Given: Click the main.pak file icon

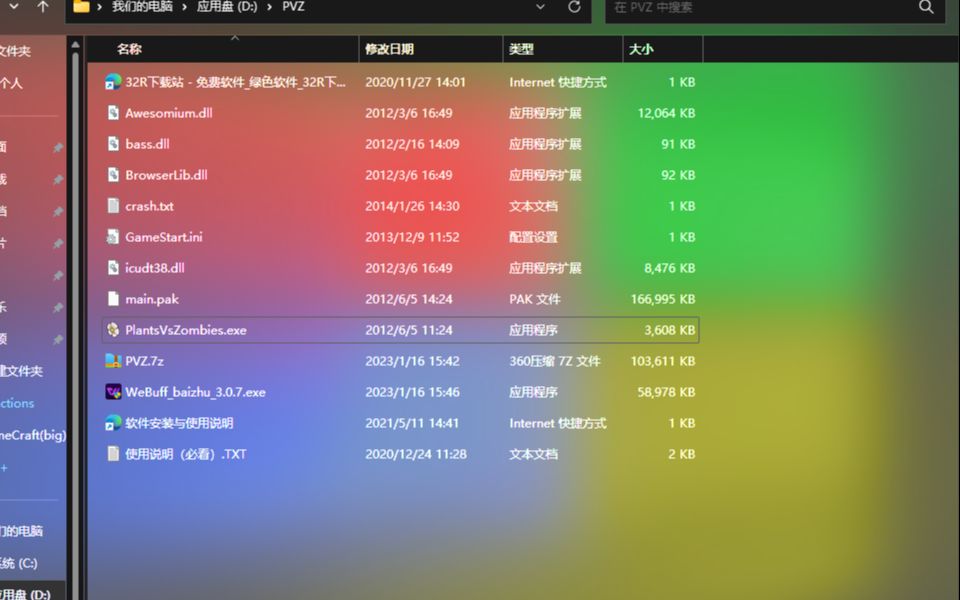Looking at the screenshot, I should (x=112, y=299).
